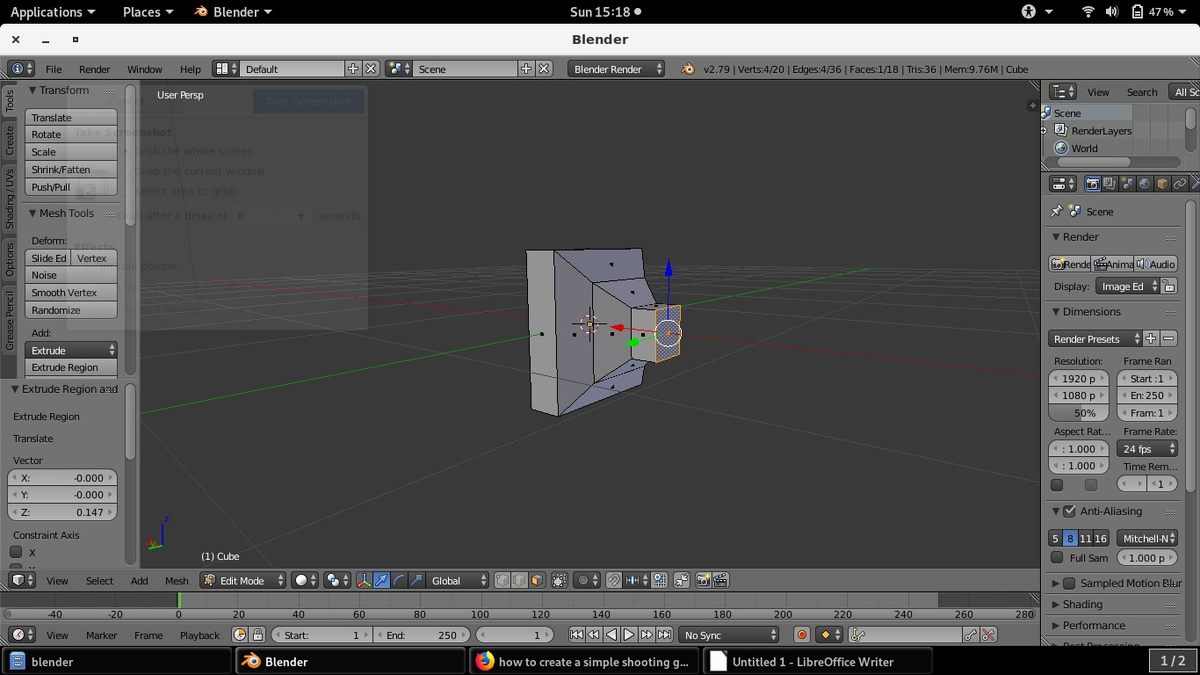Click the Extrude Region button
Screen dimensions: 1200x675
pyautogui.click(x=71, y=367)
